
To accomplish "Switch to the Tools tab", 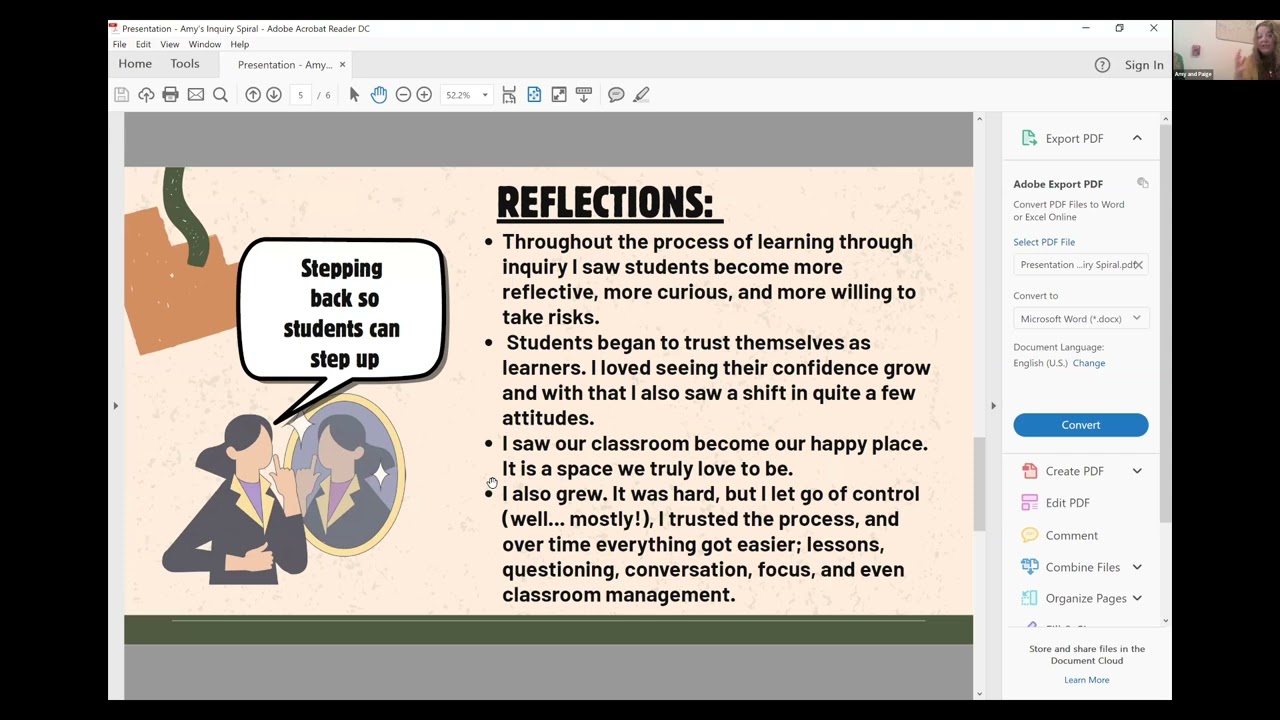I will [x=185, y=64].
